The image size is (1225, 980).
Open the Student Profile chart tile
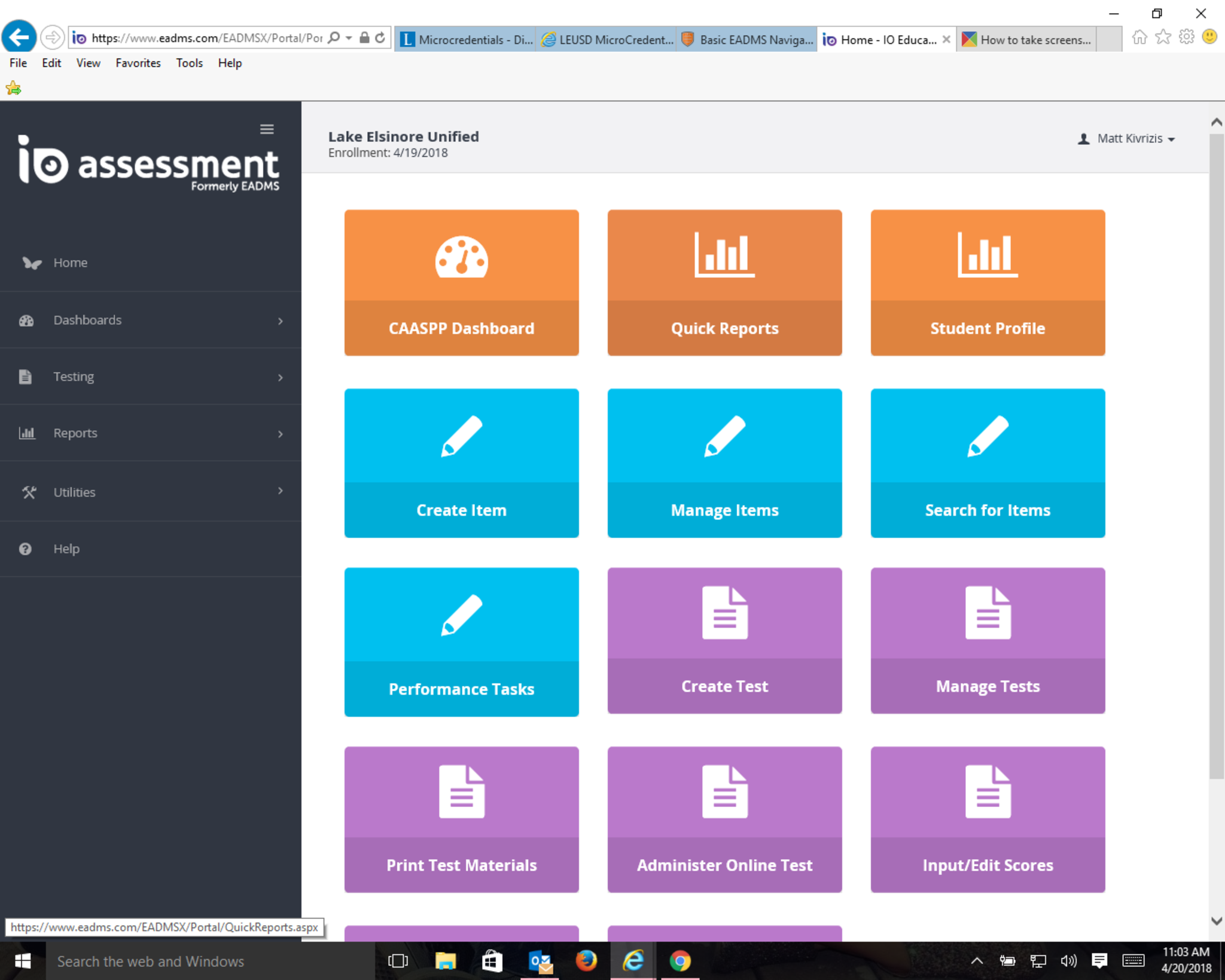click(988, 282)
